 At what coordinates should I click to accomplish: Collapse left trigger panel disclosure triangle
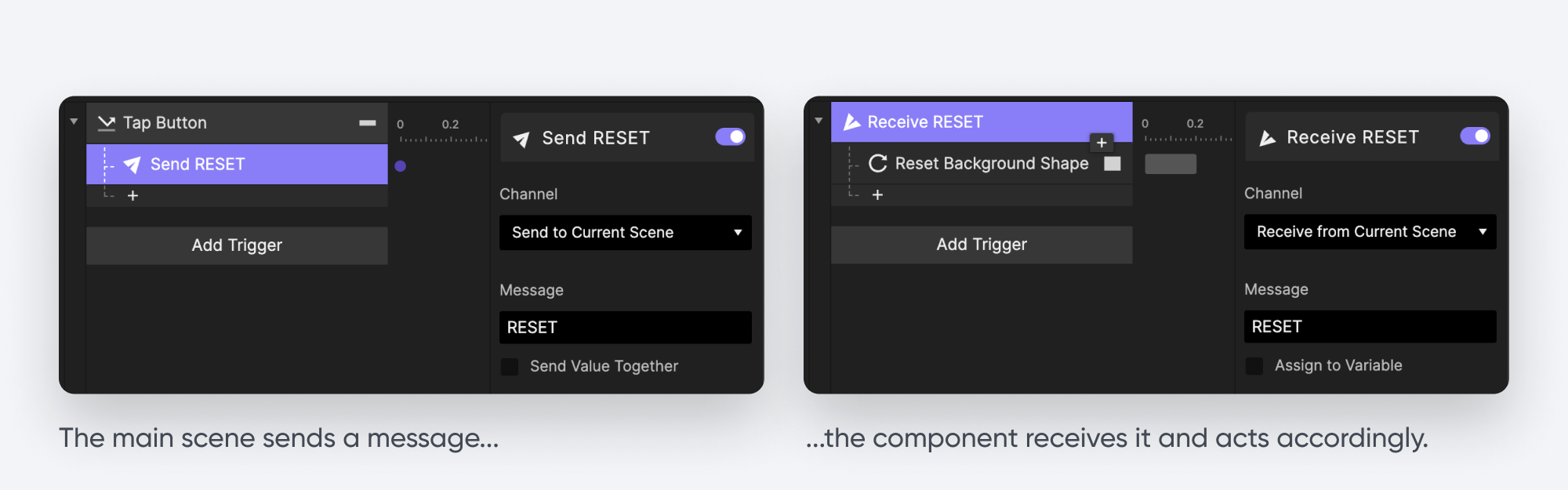coord(74,122)
